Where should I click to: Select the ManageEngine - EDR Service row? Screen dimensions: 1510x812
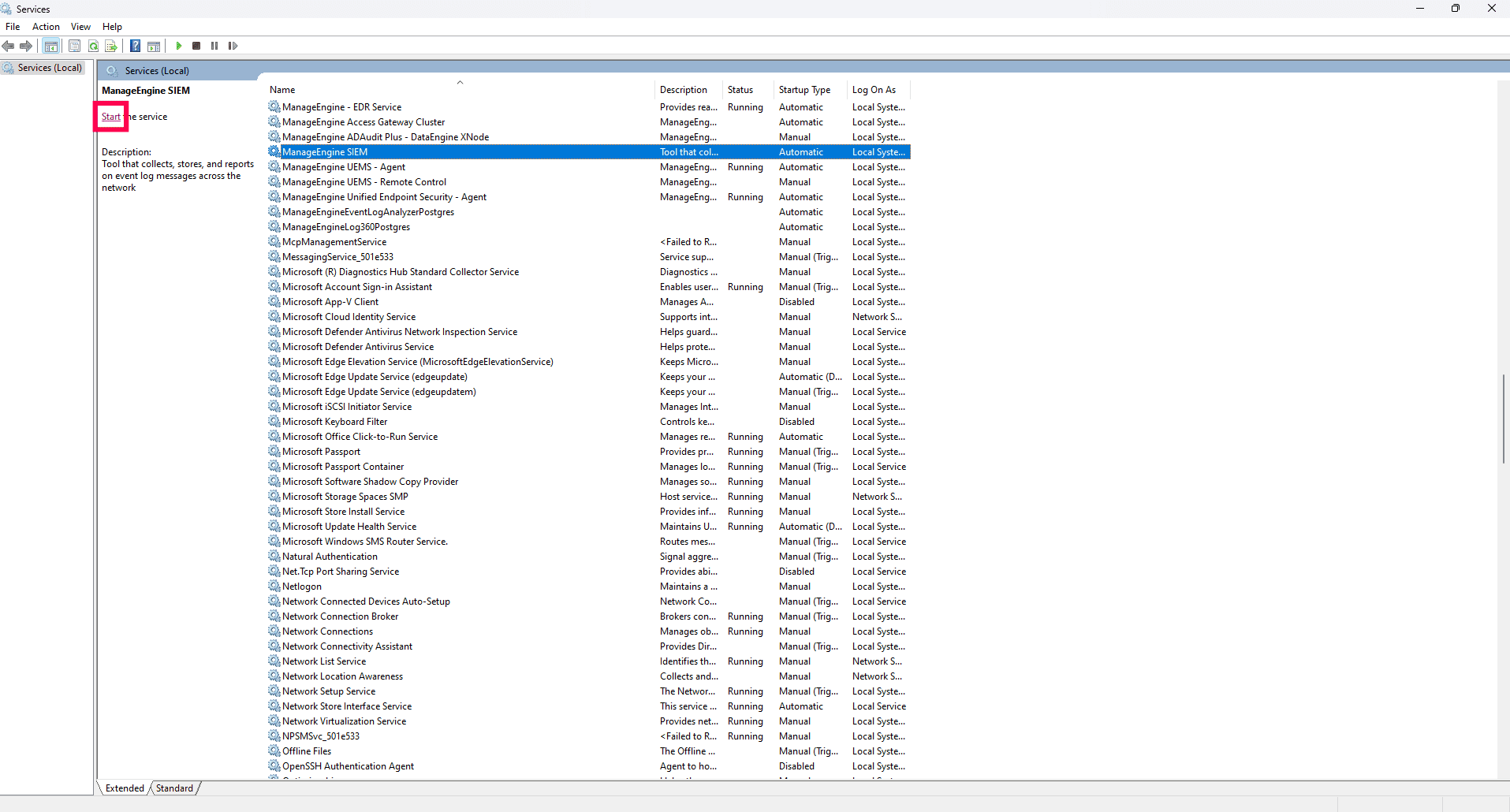(x=589, y=107)
